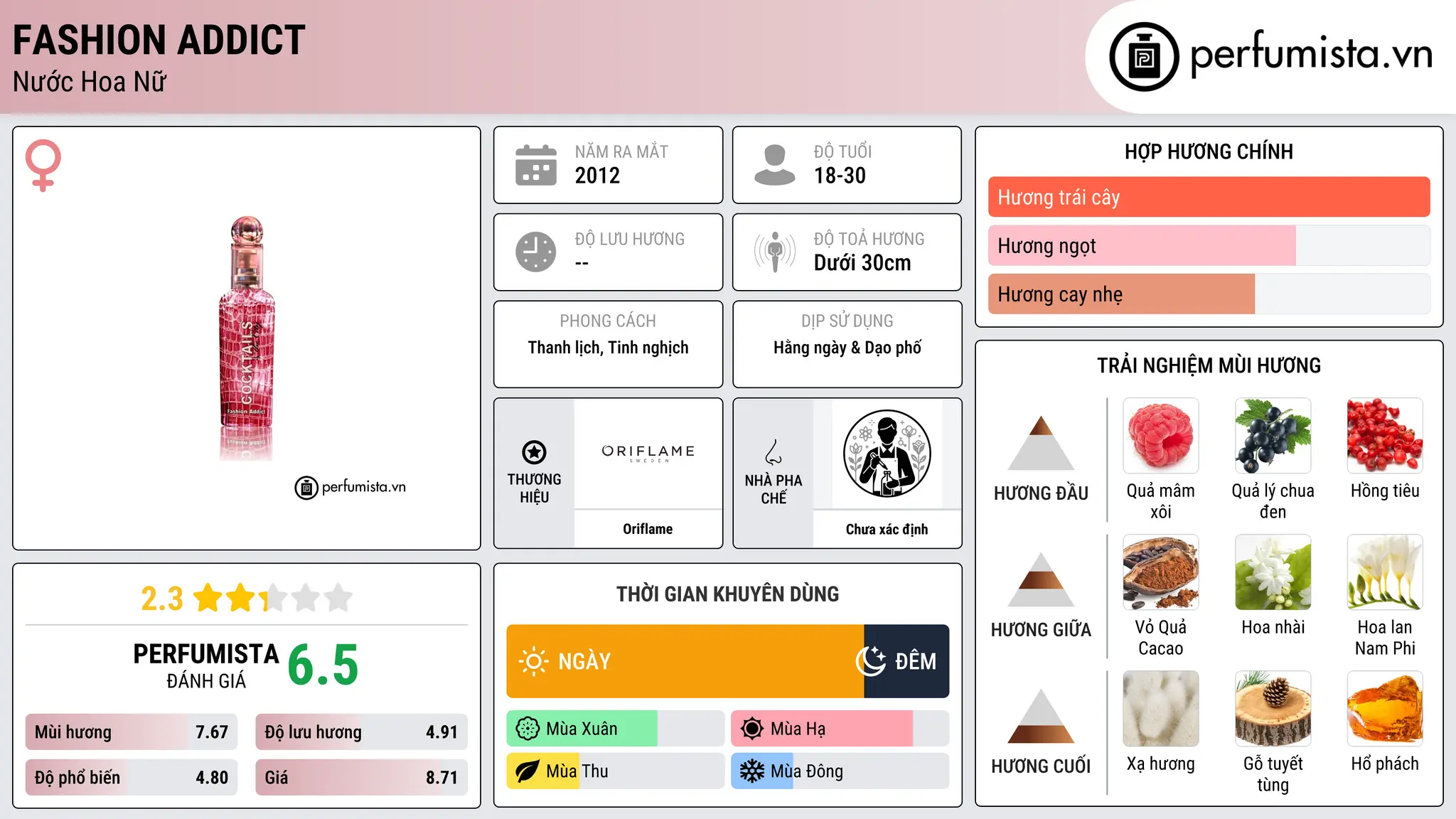Click the THỜI GIAN KHUYÊN DÙNG heading
The image size is (1456, 819).
point(727,594)
